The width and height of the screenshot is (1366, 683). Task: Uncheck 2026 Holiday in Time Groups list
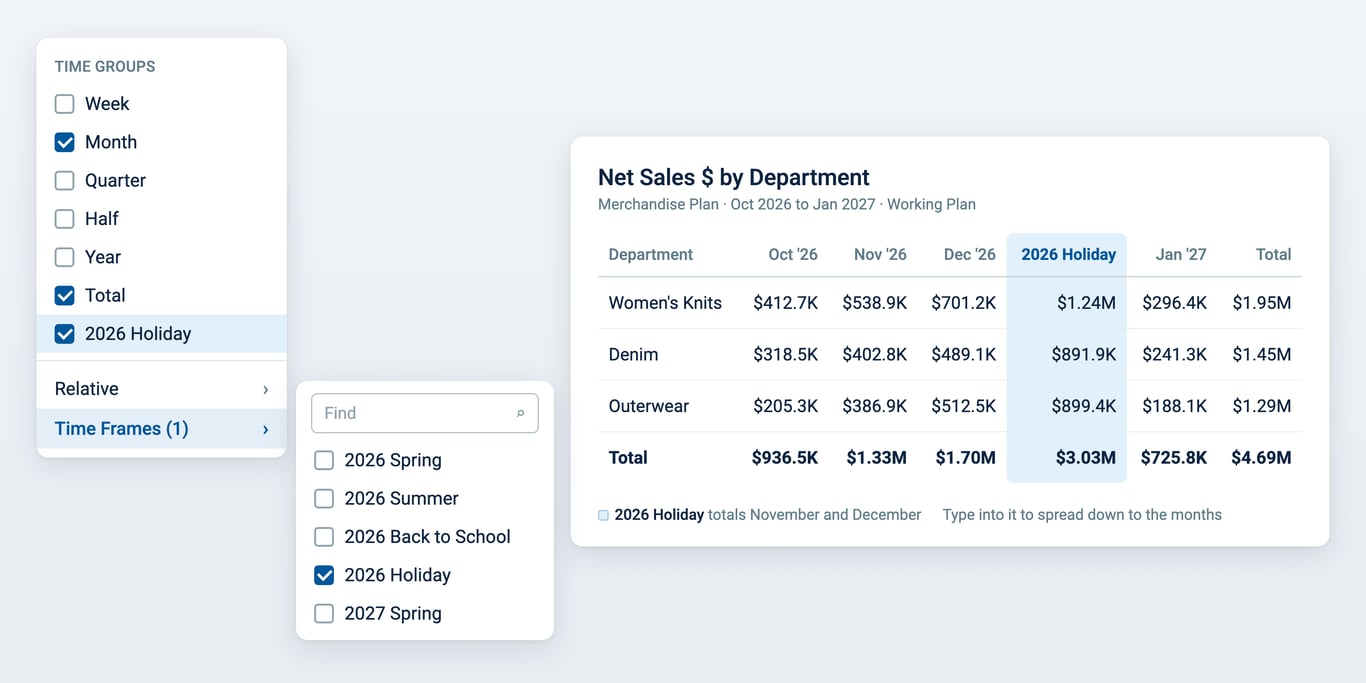pyautogui.click(x=64, y=334)
